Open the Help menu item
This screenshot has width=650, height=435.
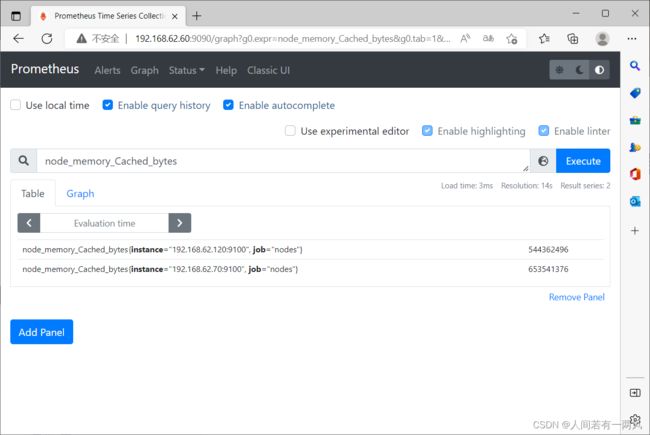pyautogui.click(x=226, y=70)
